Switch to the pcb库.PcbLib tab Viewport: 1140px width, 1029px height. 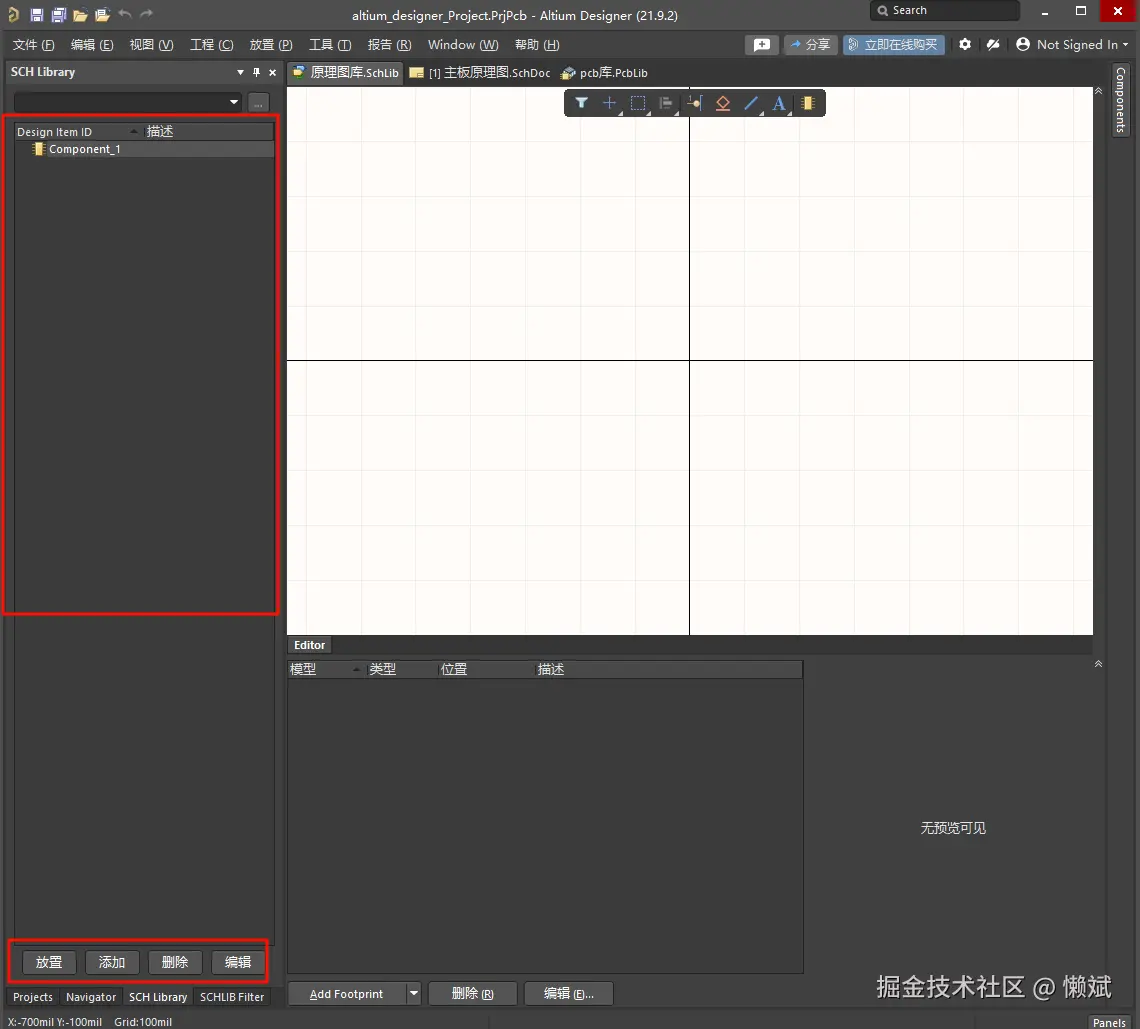[x=604, y=73]
